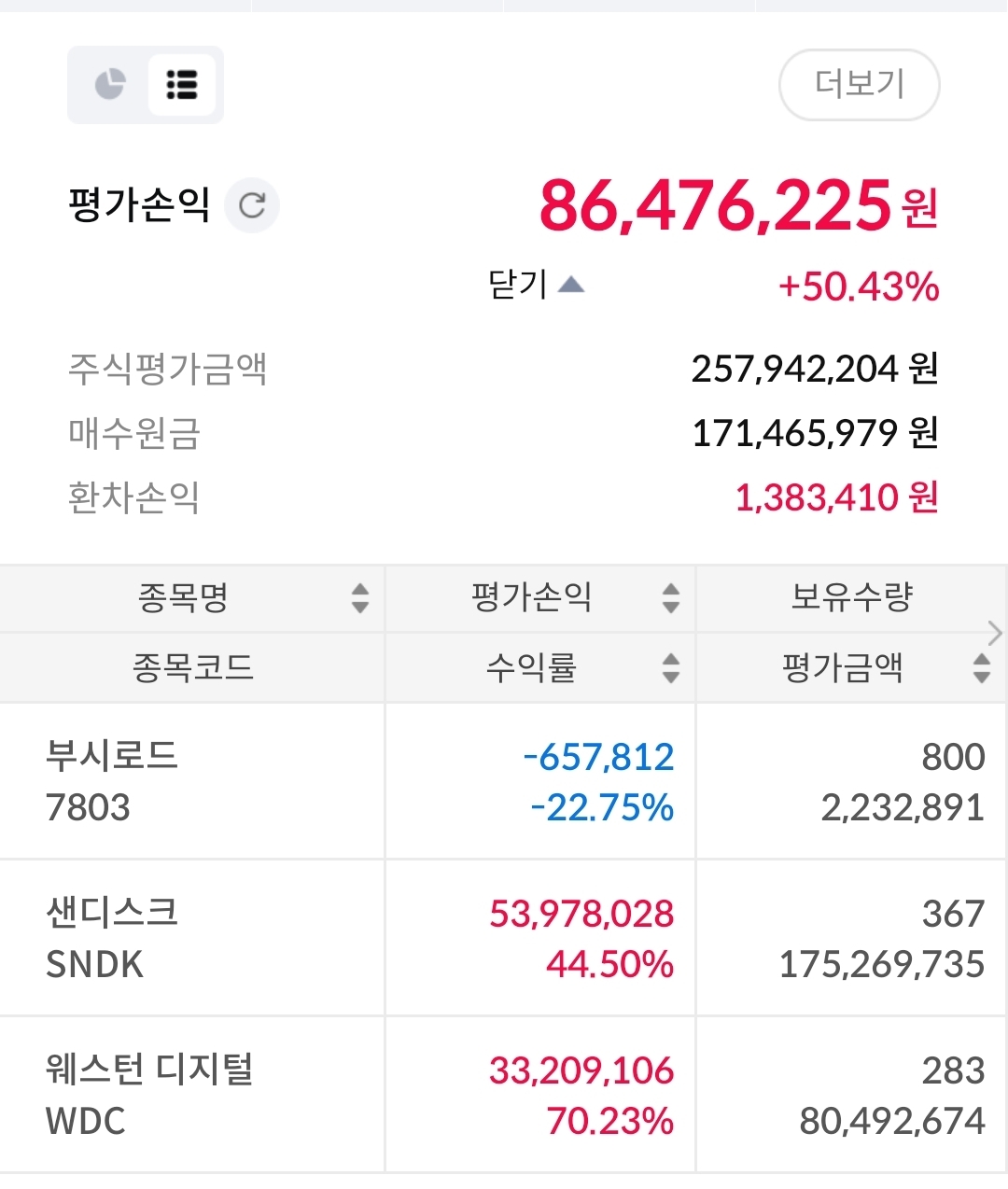Open the 웨스턴 디지털 WDC row
Image resolution: width=1008 pixels, height=1189 pixels.
(x=149, y=1095)
